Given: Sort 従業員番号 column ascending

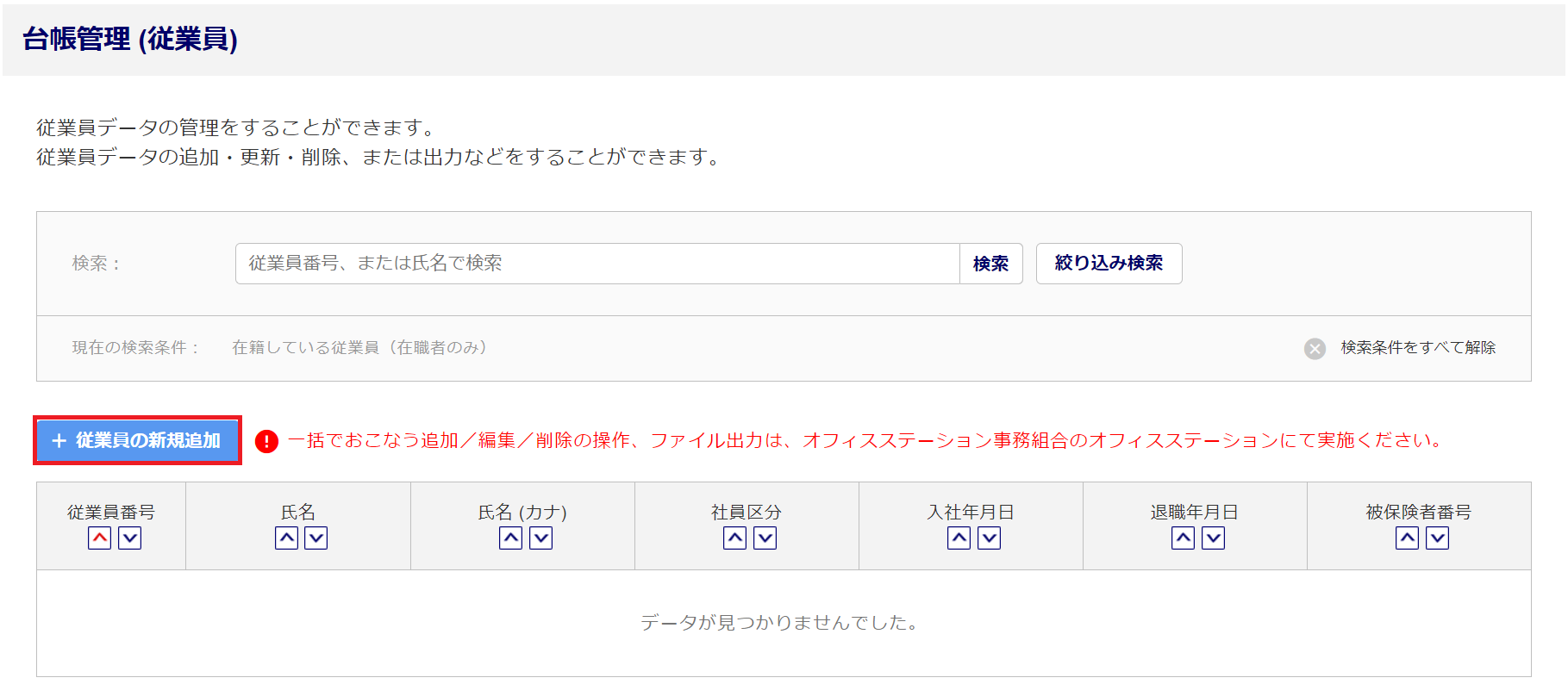Looking at the screenshot, I should pos(100,538).
